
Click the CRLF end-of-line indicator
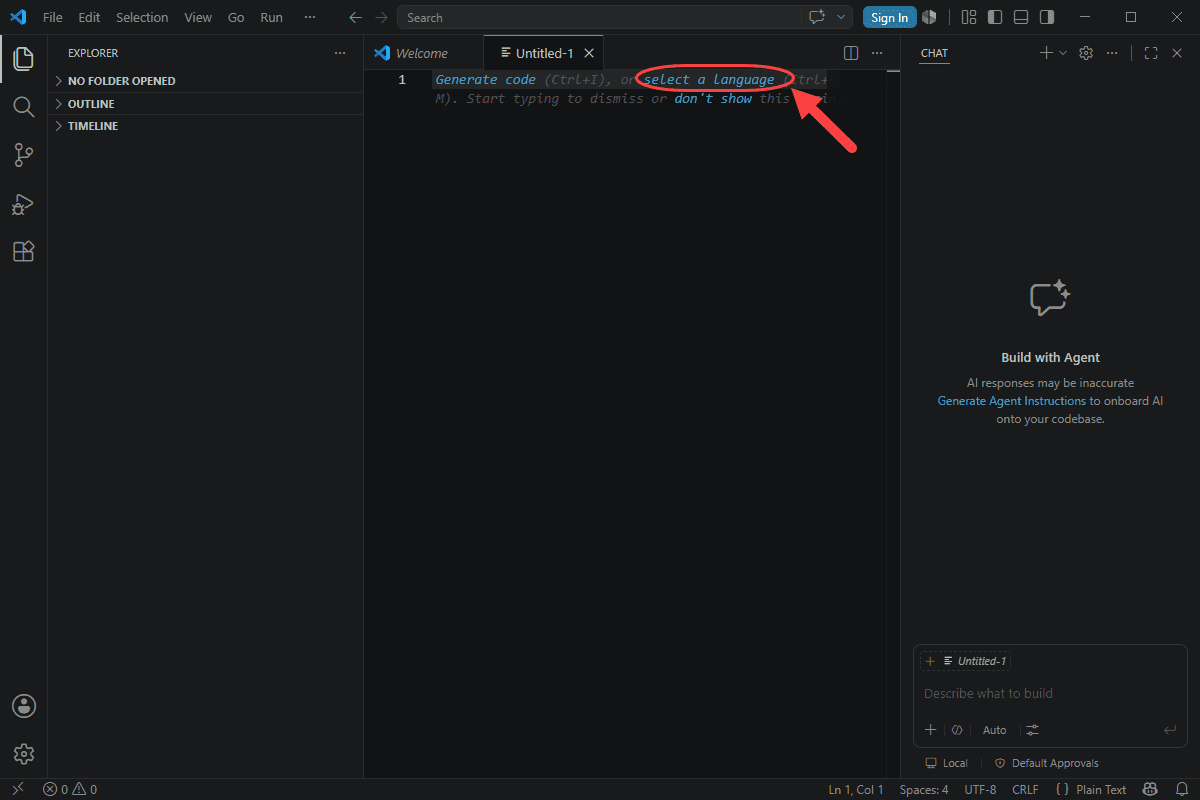(x=1026, y=790)
